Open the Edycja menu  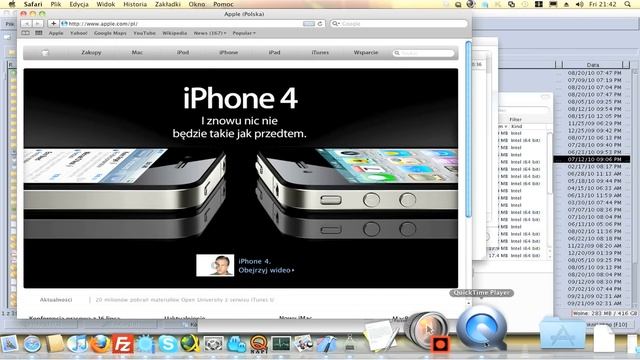(x=79, y=4)
